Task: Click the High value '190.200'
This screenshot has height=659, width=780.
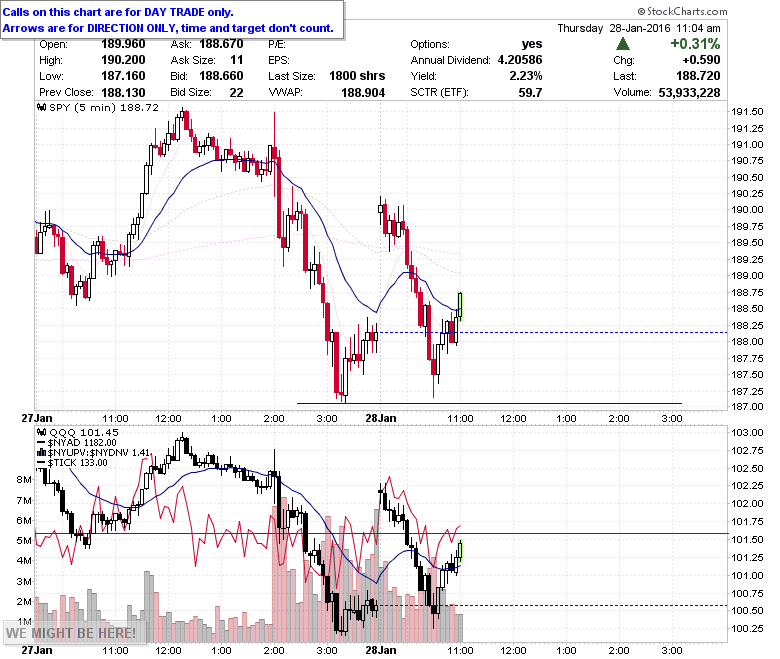Action: coord(123,60)
